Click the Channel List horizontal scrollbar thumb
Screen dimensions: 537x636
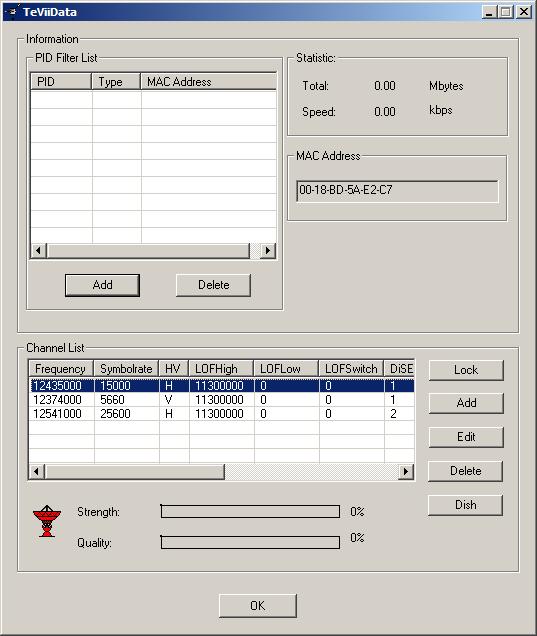(135, 471)
